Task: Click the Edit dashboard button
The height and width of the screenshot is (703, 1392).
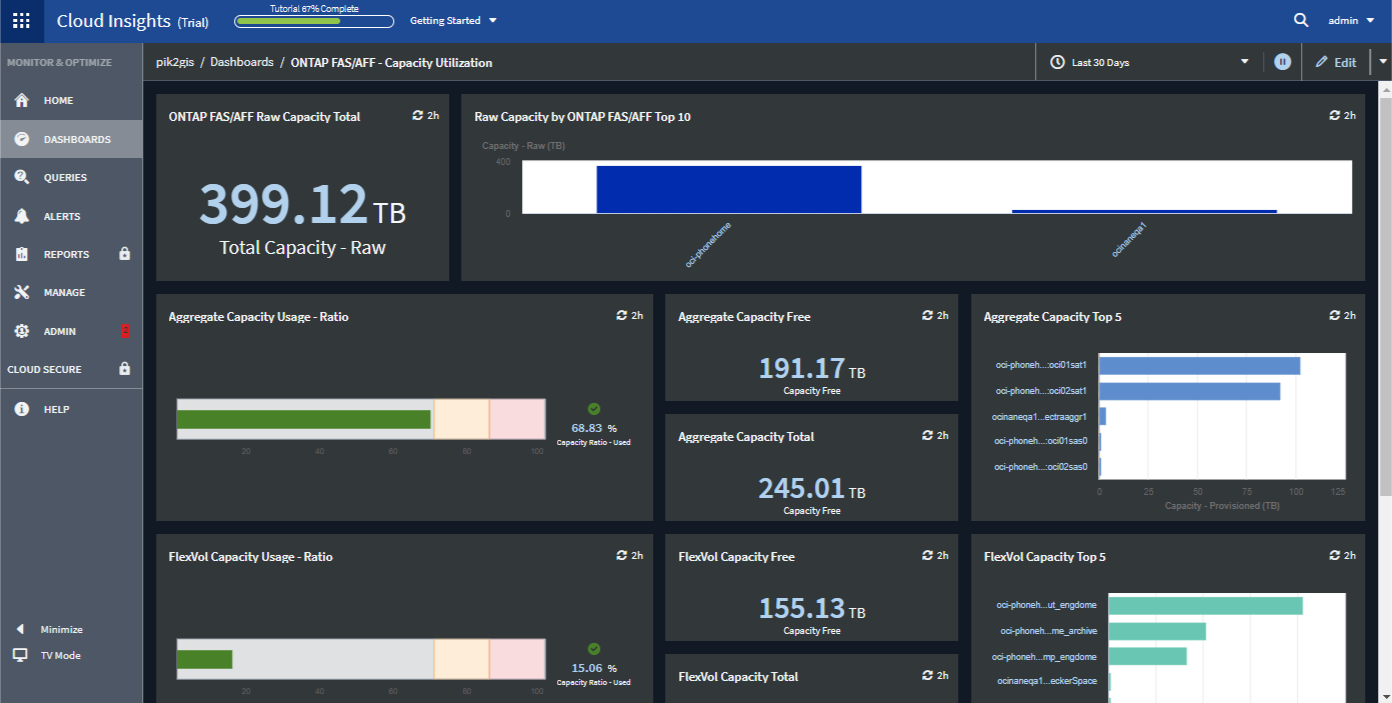Action: coord(1336,62)
